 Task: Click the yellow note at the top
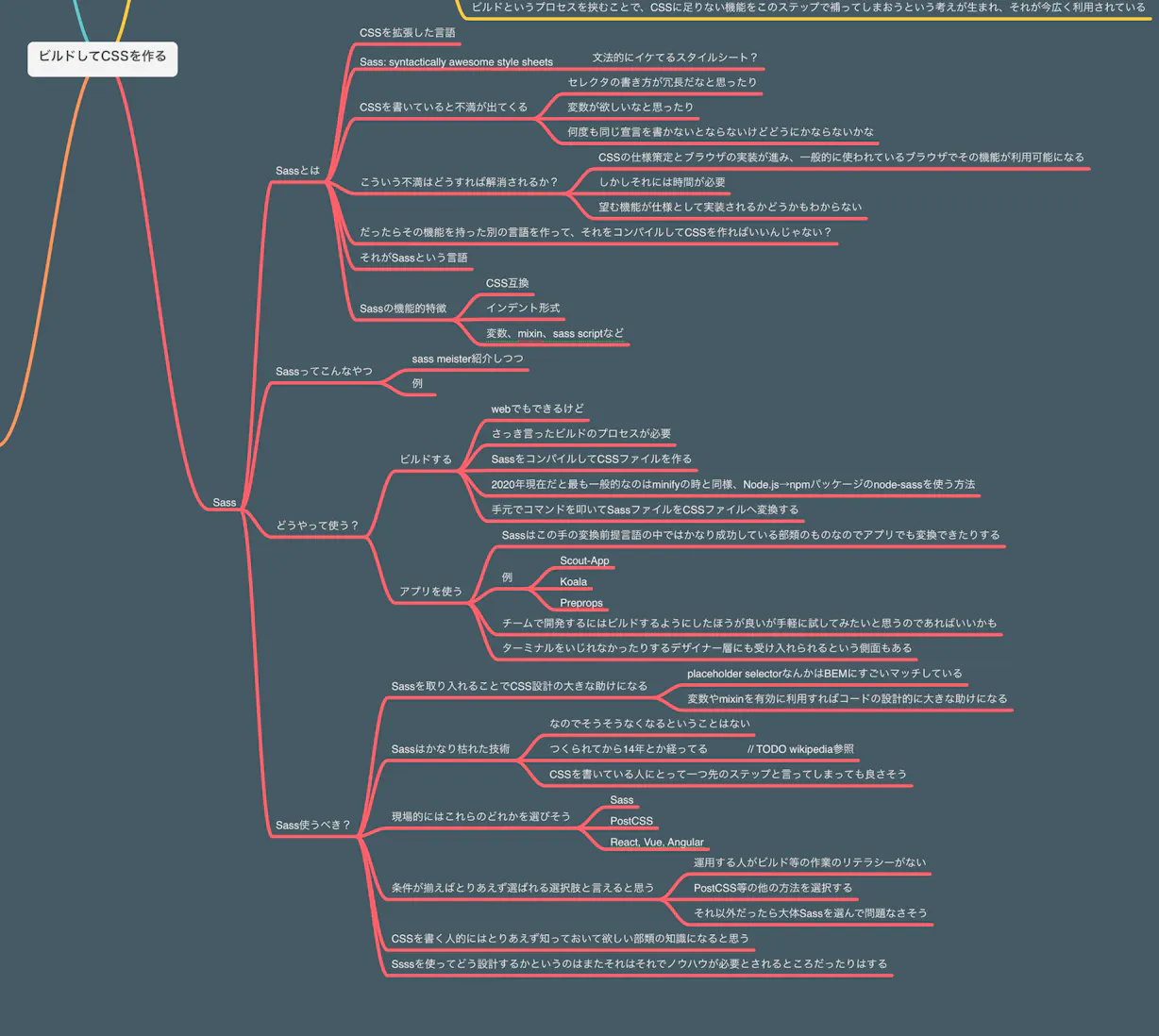(807, 7)
